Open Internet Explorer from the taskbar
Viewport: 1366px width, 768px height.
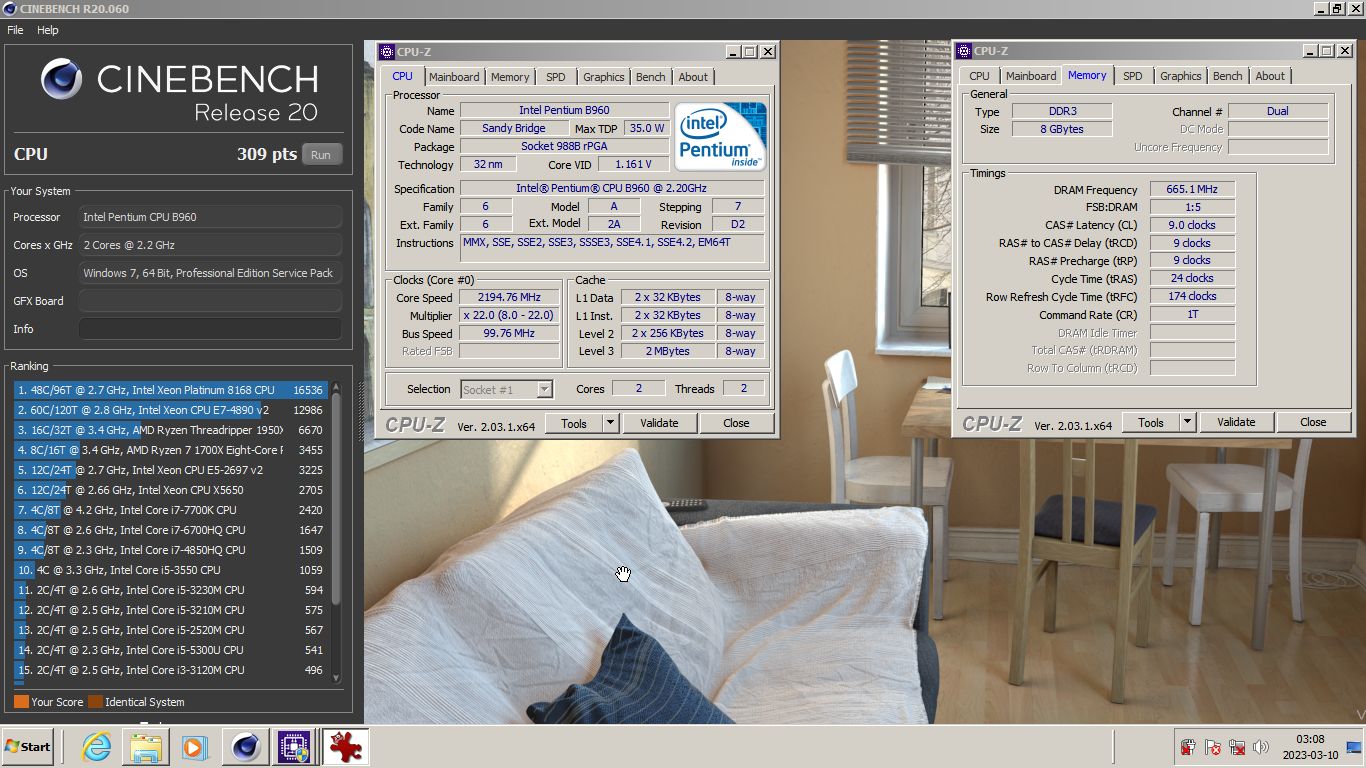click(x=96, y=747)
